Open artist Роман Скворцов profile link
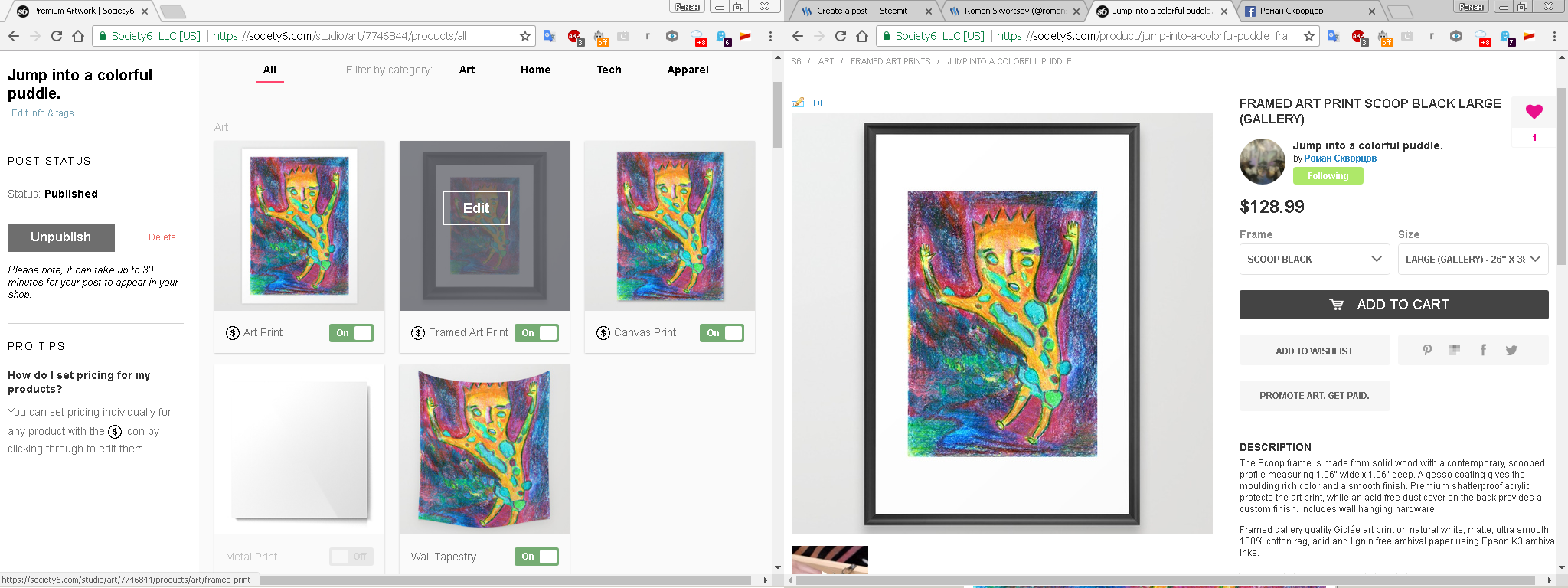1568x588 pixels. (1341, 158)
